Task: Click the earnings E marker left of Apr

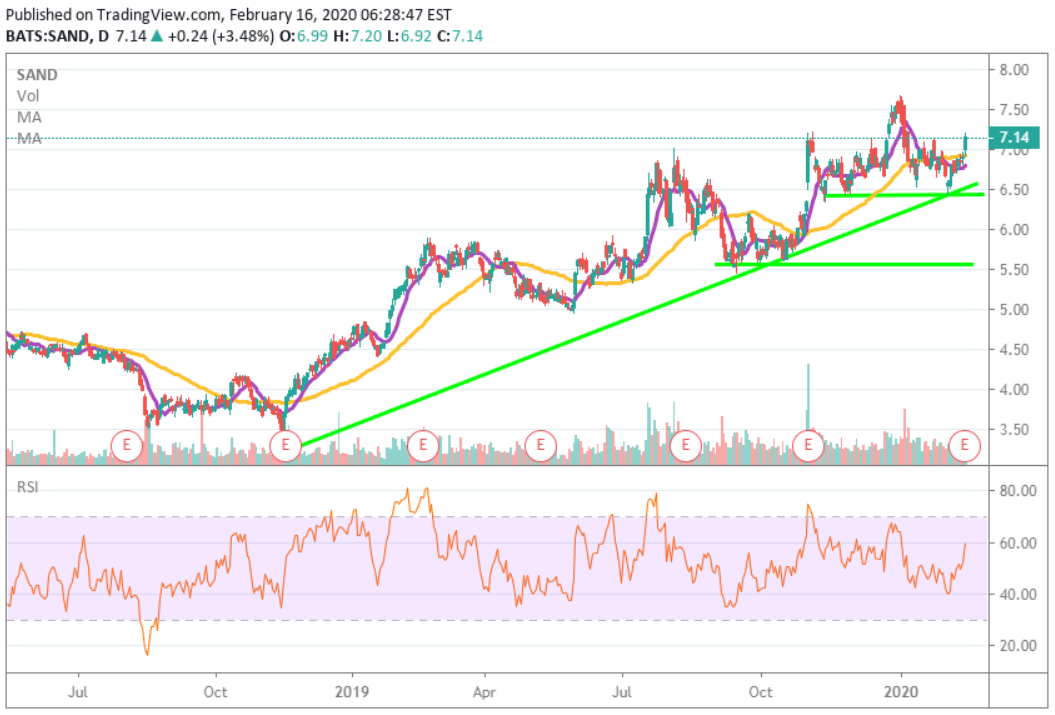Action: [x=422, y=445]
